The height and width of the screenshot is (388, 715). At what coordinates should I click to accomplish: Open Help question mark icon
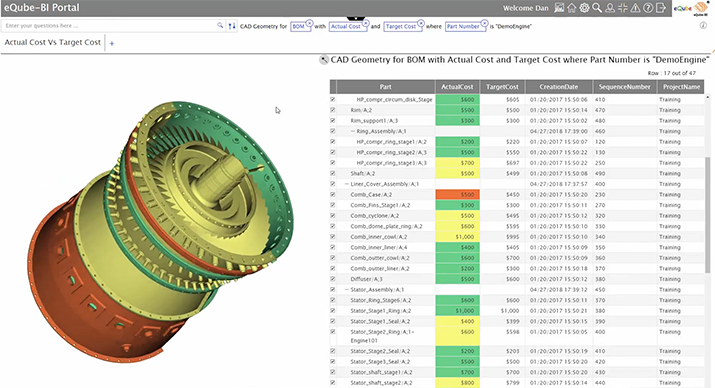coord(648,8)
